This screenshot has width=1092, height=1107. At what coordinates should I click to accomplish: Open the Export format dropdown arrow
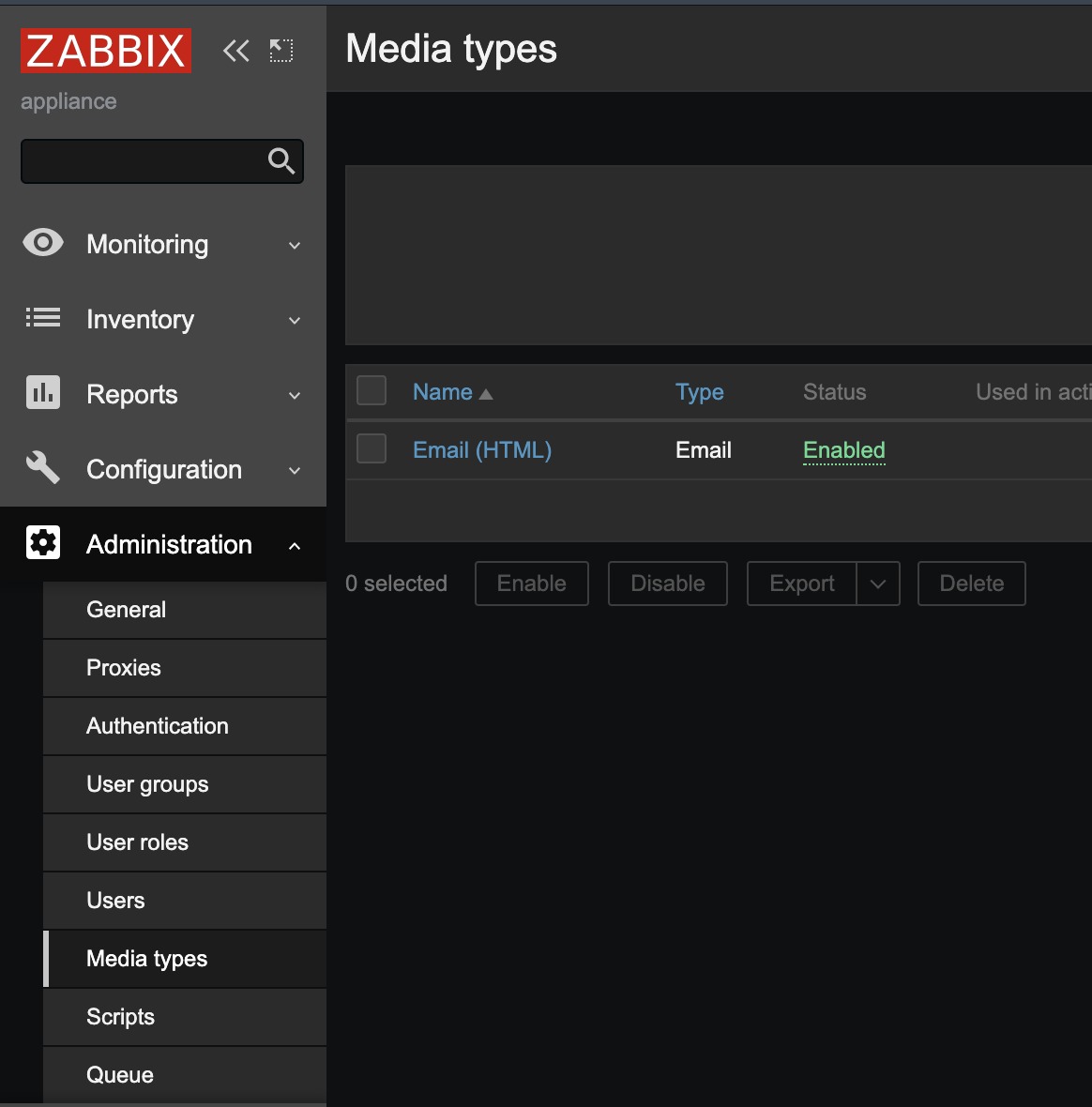878,584
